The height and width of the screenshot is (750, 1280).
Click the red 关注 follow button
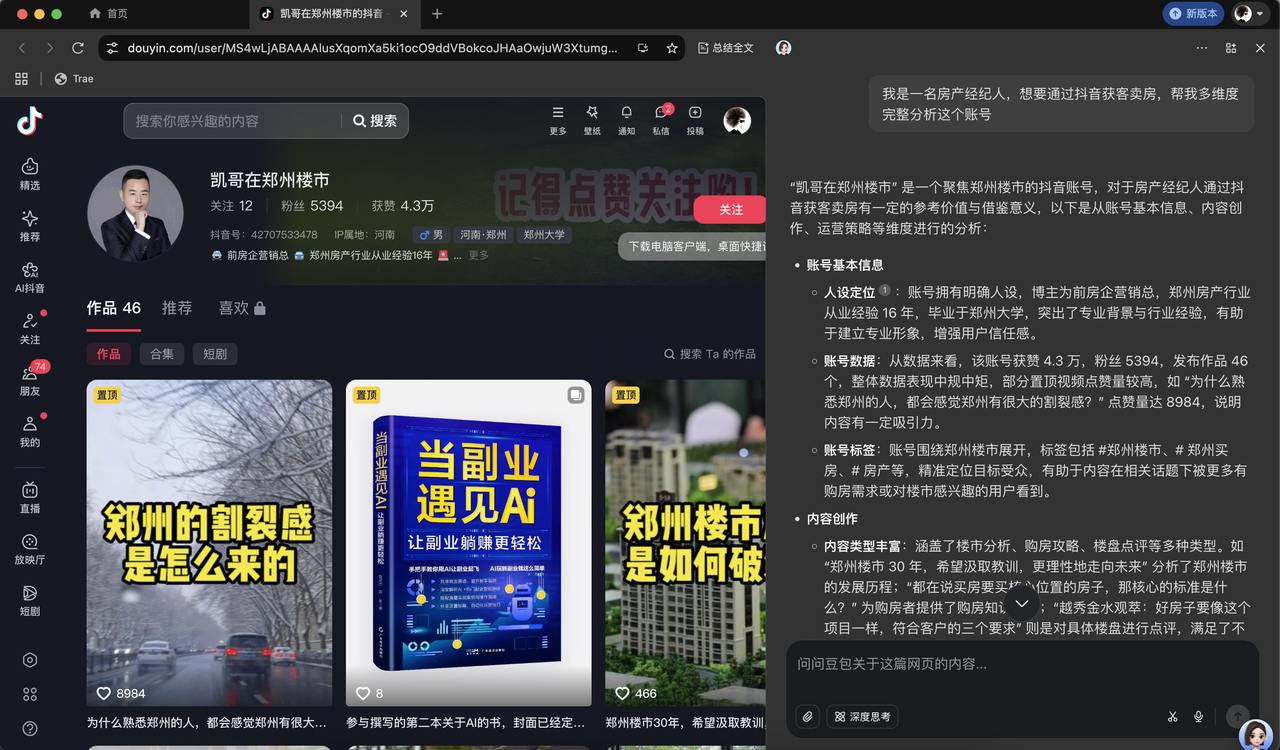click(x=729, y=210)
